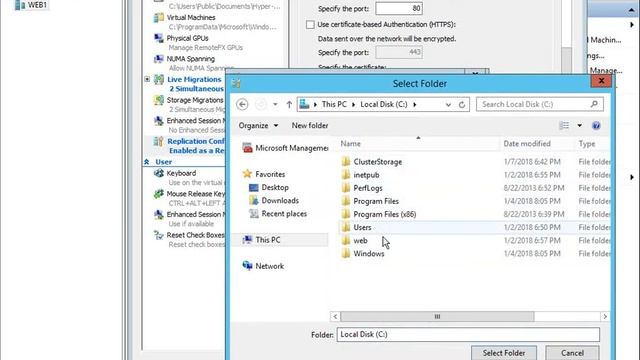Click This PC in the address breadcrumb
Image resolution: width=640 pixels, height=360 pixels.
(334, 104)
